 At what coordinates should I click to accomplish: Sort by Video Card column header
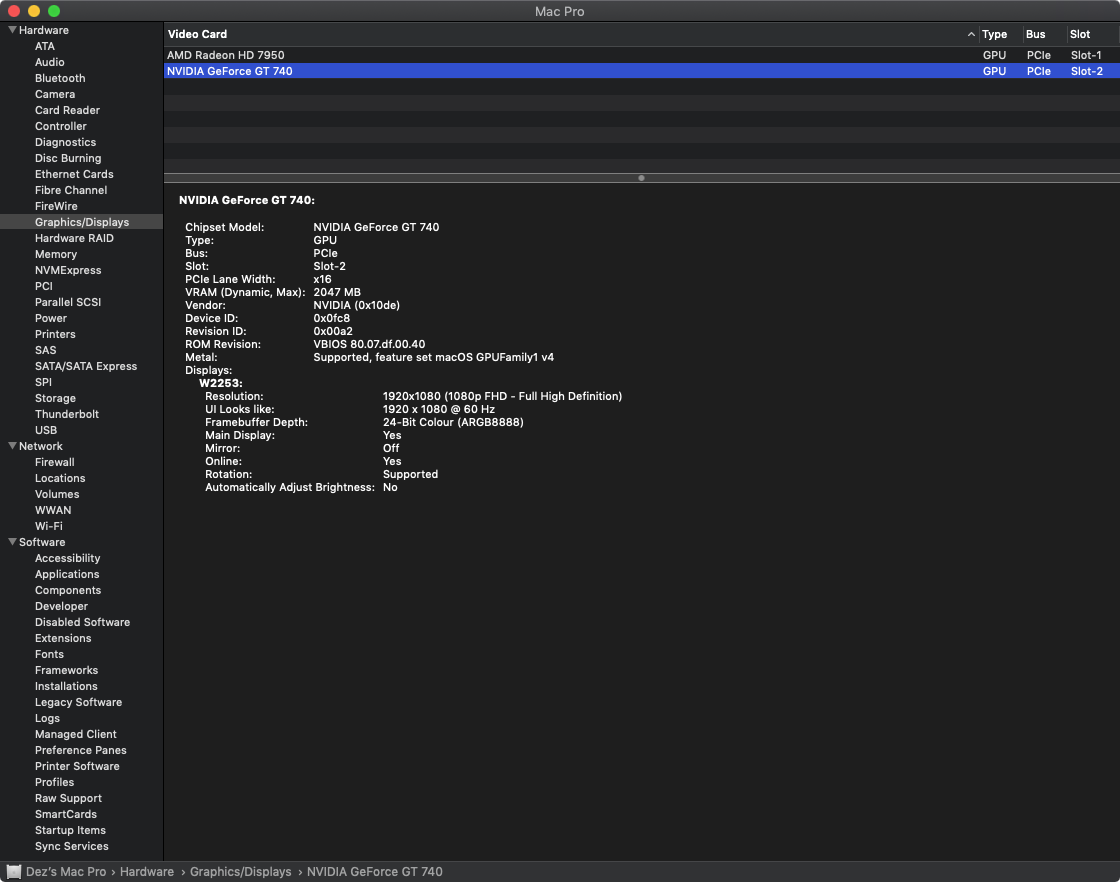(197, 34)
